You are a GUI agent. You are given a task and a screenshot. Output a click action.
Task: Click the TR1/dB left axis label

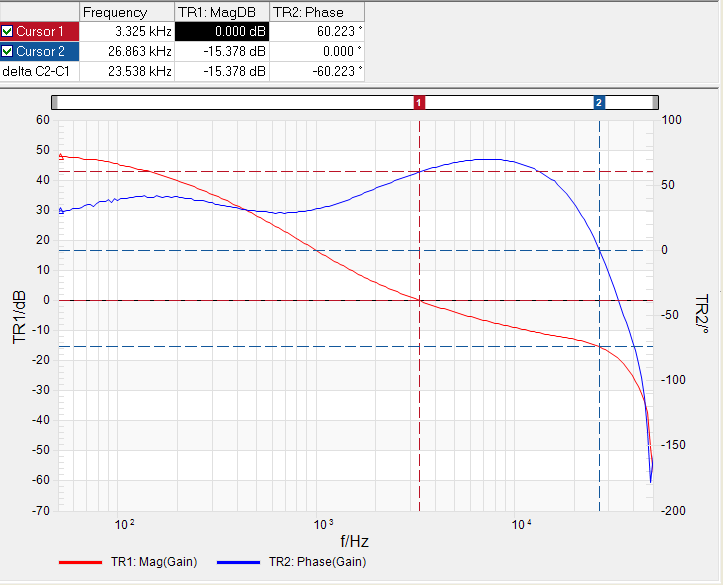click(x=19, y=317)
